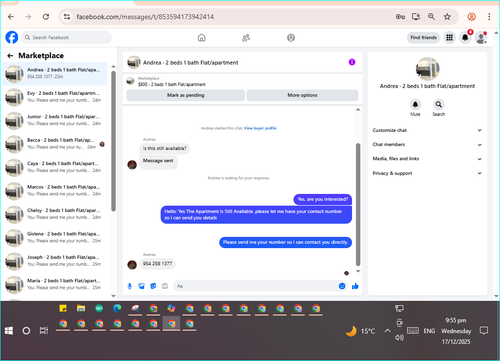
Task: Go to the Home feed icon
Action: [202, 38]
